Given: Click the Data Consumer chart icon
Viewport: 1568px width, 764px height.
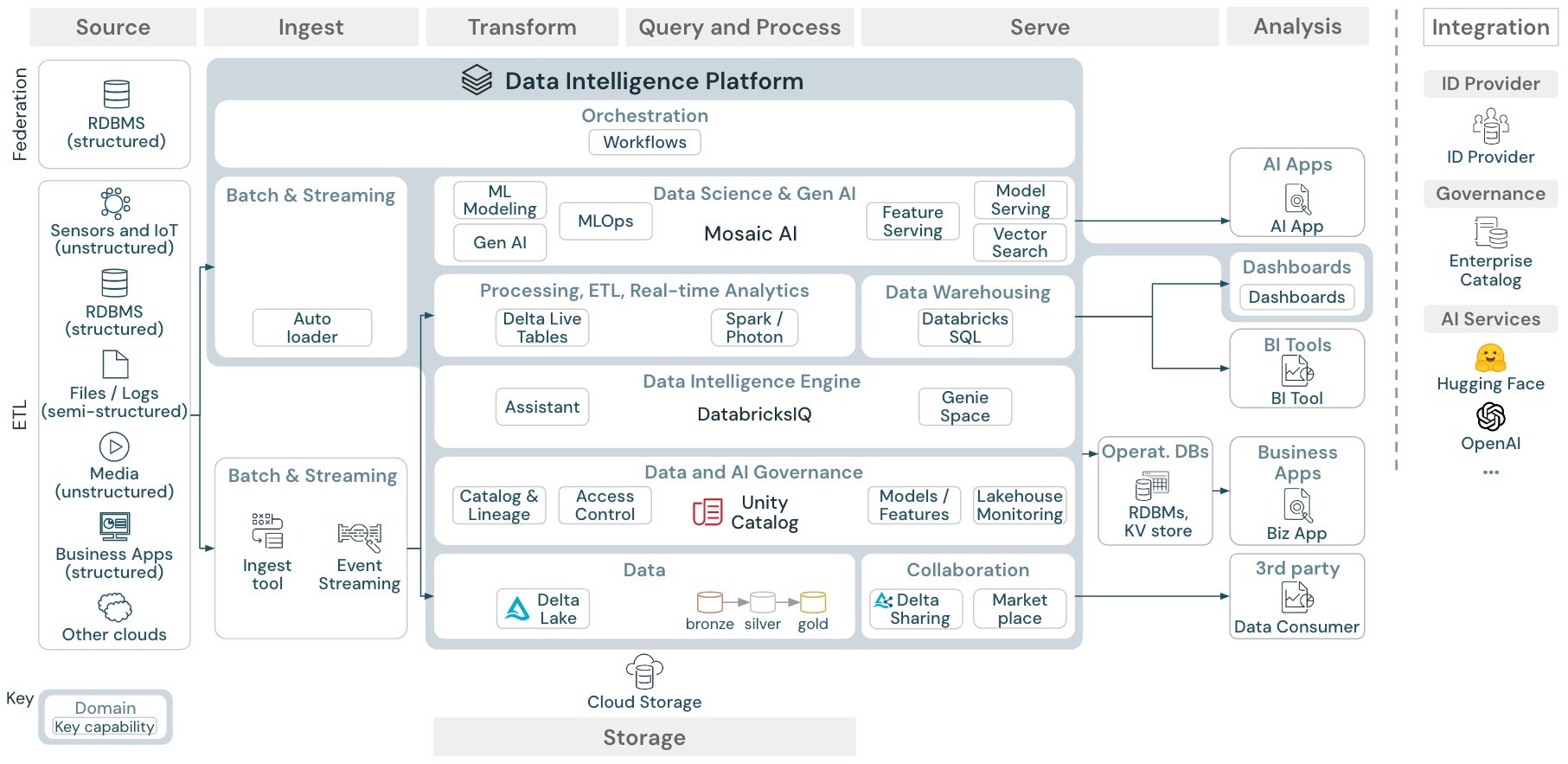Looking at the screenshot, I should coord(1297,598).
